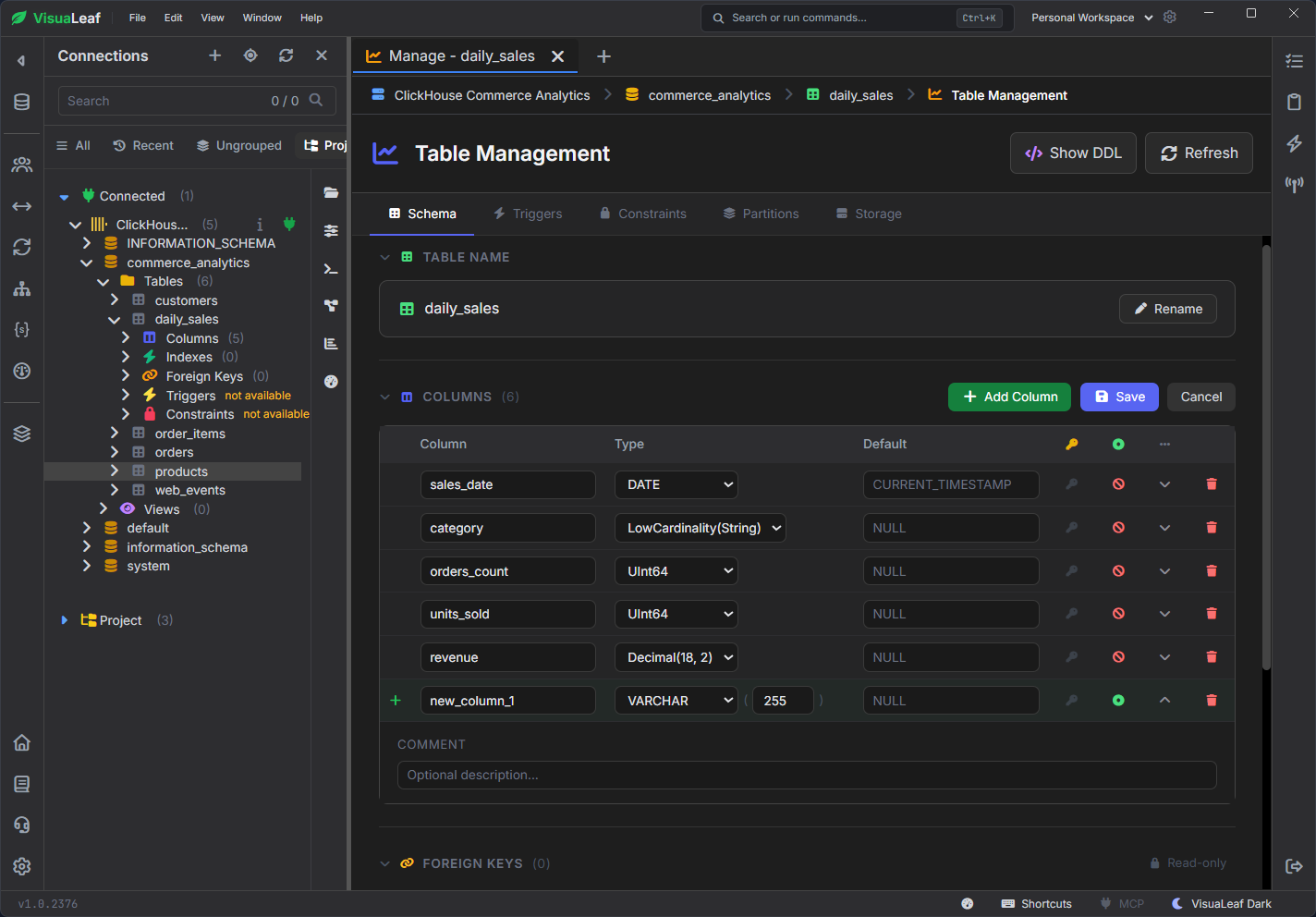The height and width of the screenshot is (917, 1316).
Task: Collapse details of new_column_1 row
Action: point(1164,701)
